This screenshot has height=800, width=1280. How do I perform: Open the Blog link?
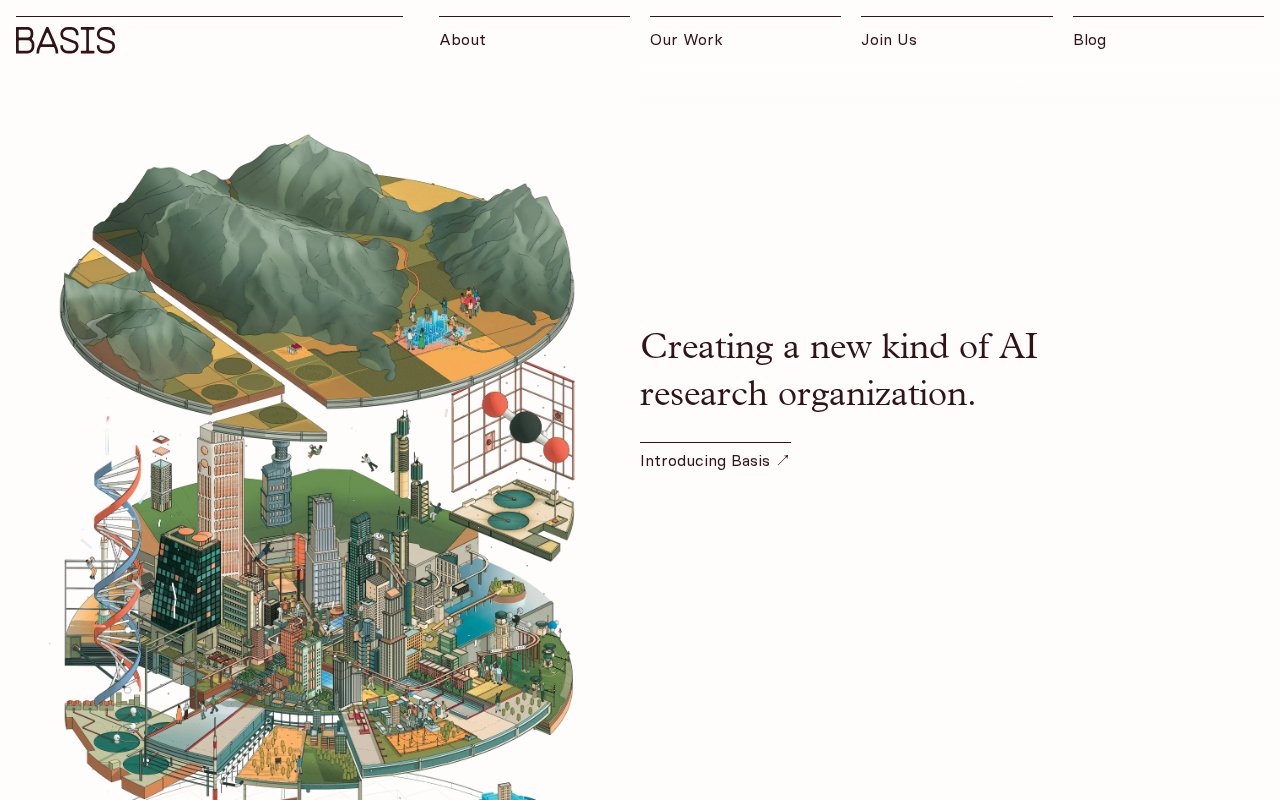coord(1089,40)
